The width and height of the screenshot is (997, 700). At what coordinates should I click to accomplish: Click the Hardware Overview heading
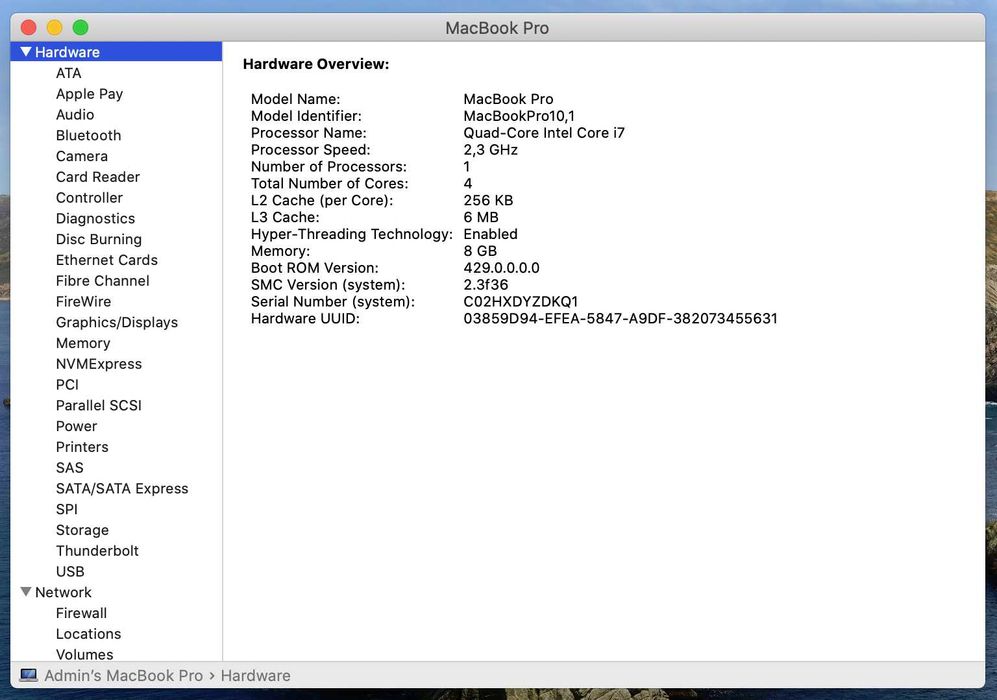(x=316, y=64)
